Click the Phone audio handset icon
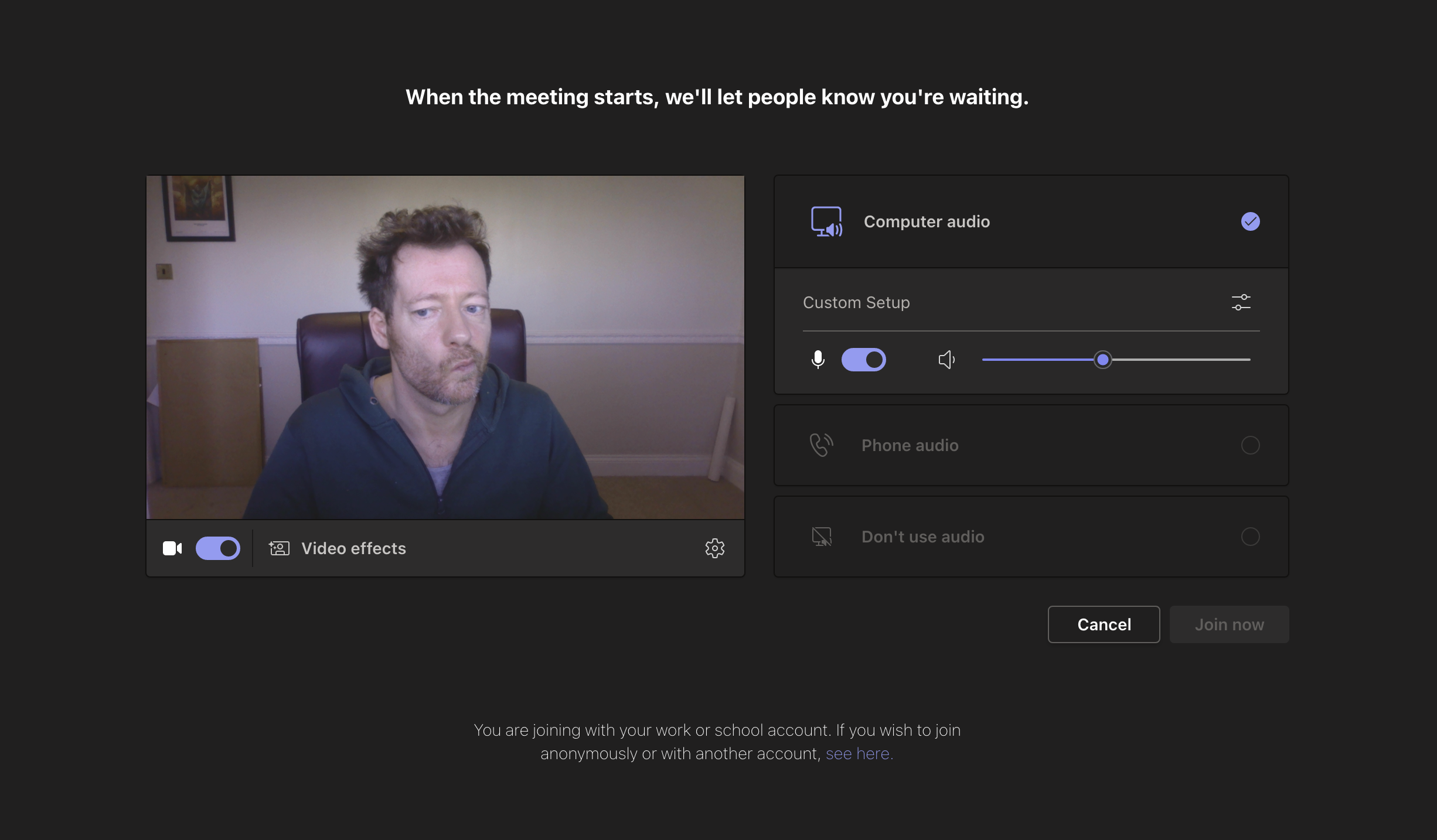This screenshot has width=1437, height=840. tap(822, 445)
